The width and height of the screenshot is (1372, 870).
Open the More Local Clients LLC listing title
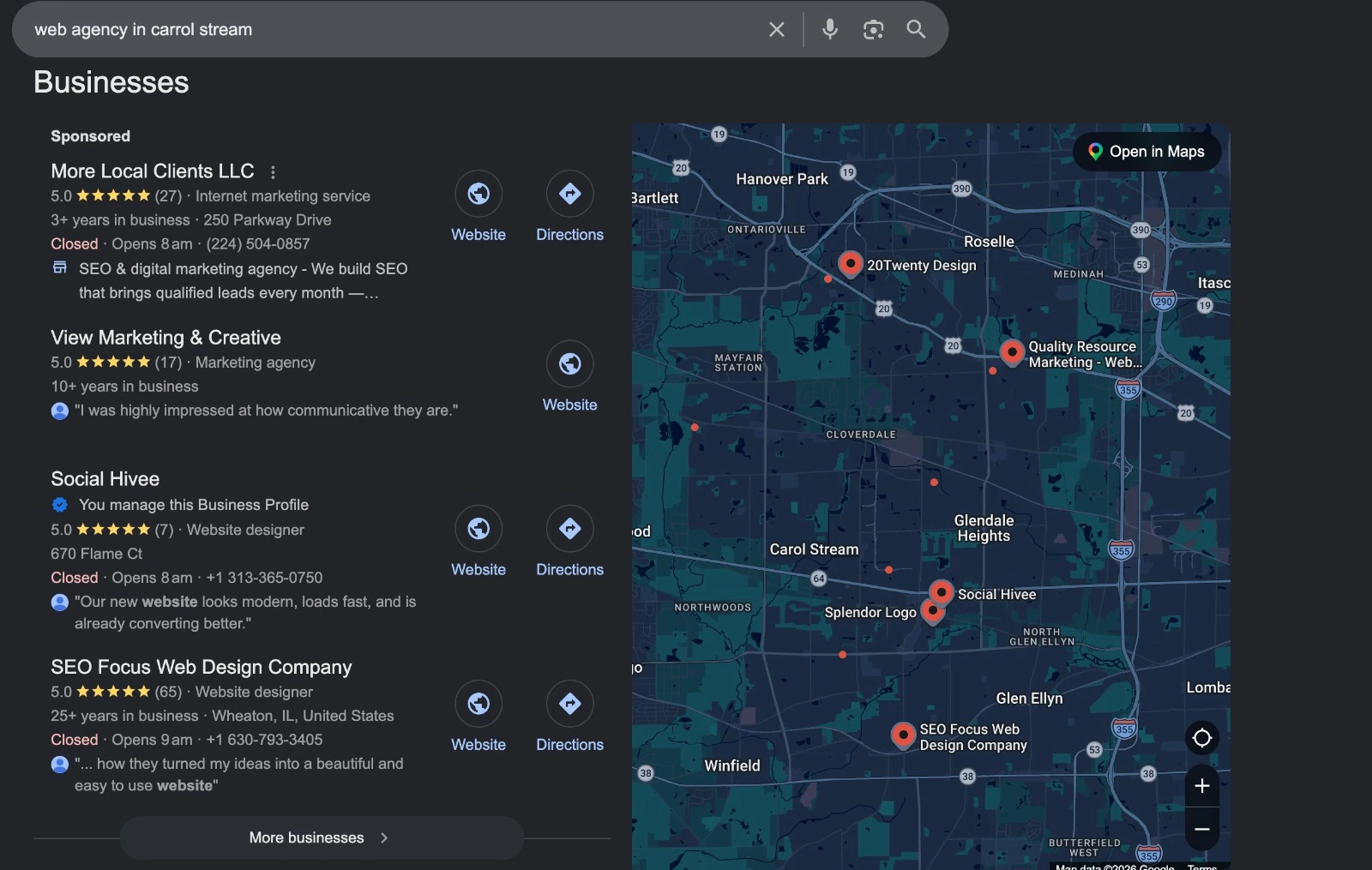point(153,171)
